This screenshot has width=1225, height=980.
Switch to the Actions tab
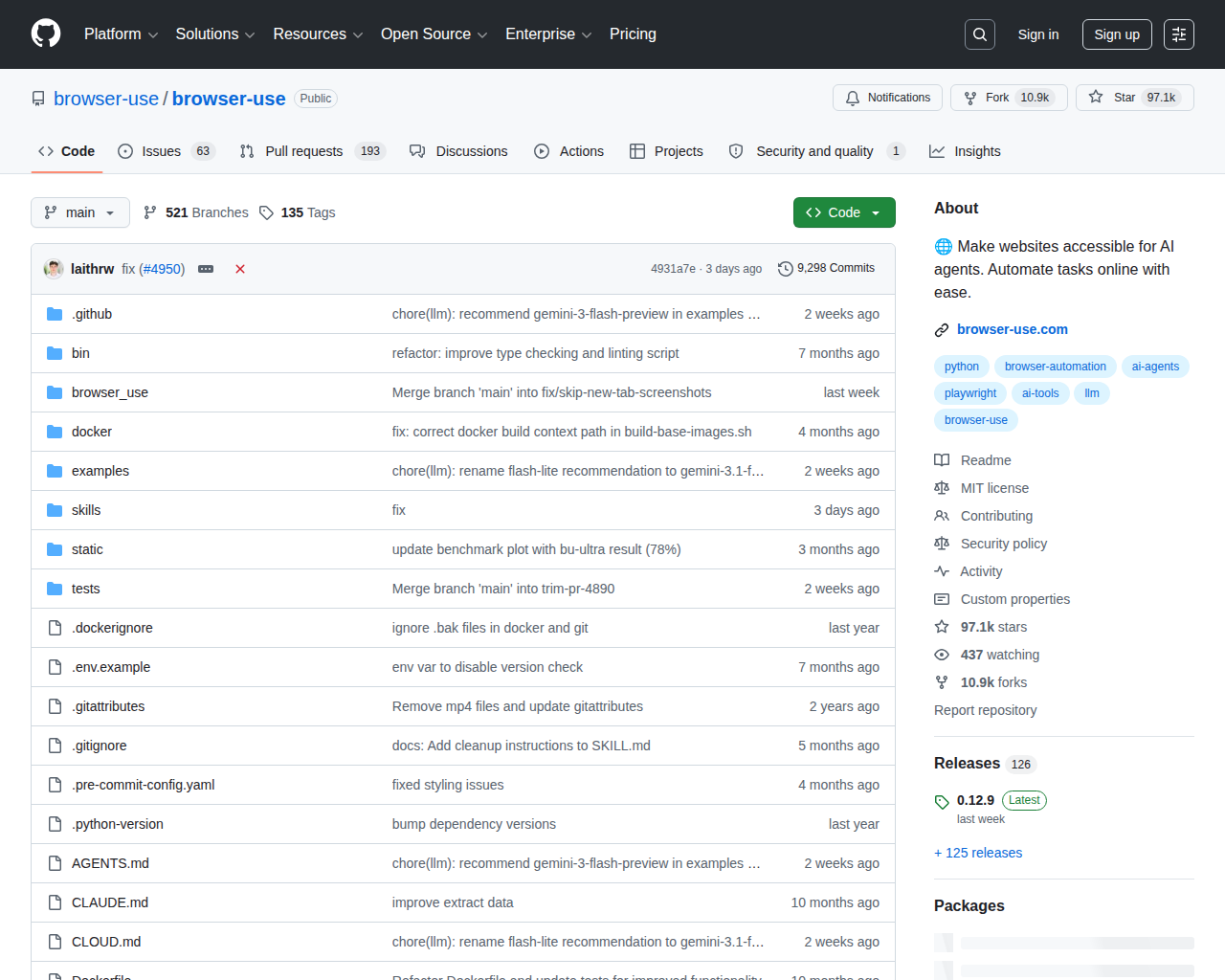[568, 151]
